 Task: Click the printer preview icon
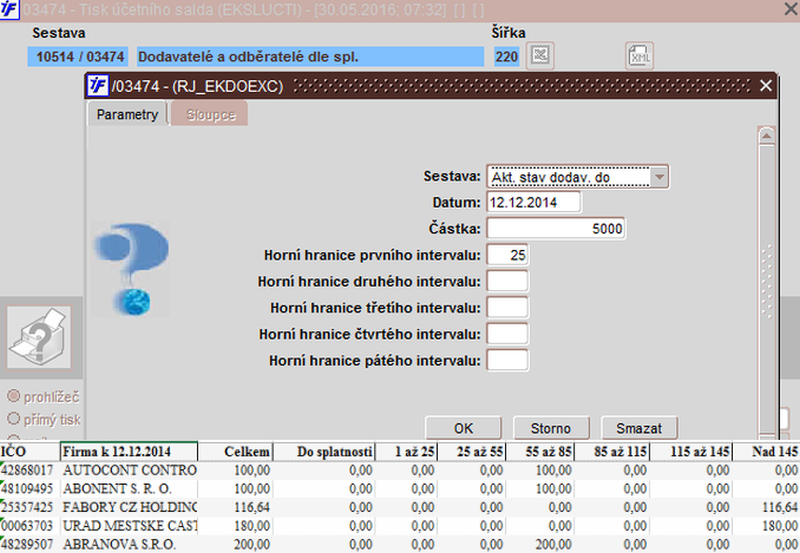click(39, 337)
